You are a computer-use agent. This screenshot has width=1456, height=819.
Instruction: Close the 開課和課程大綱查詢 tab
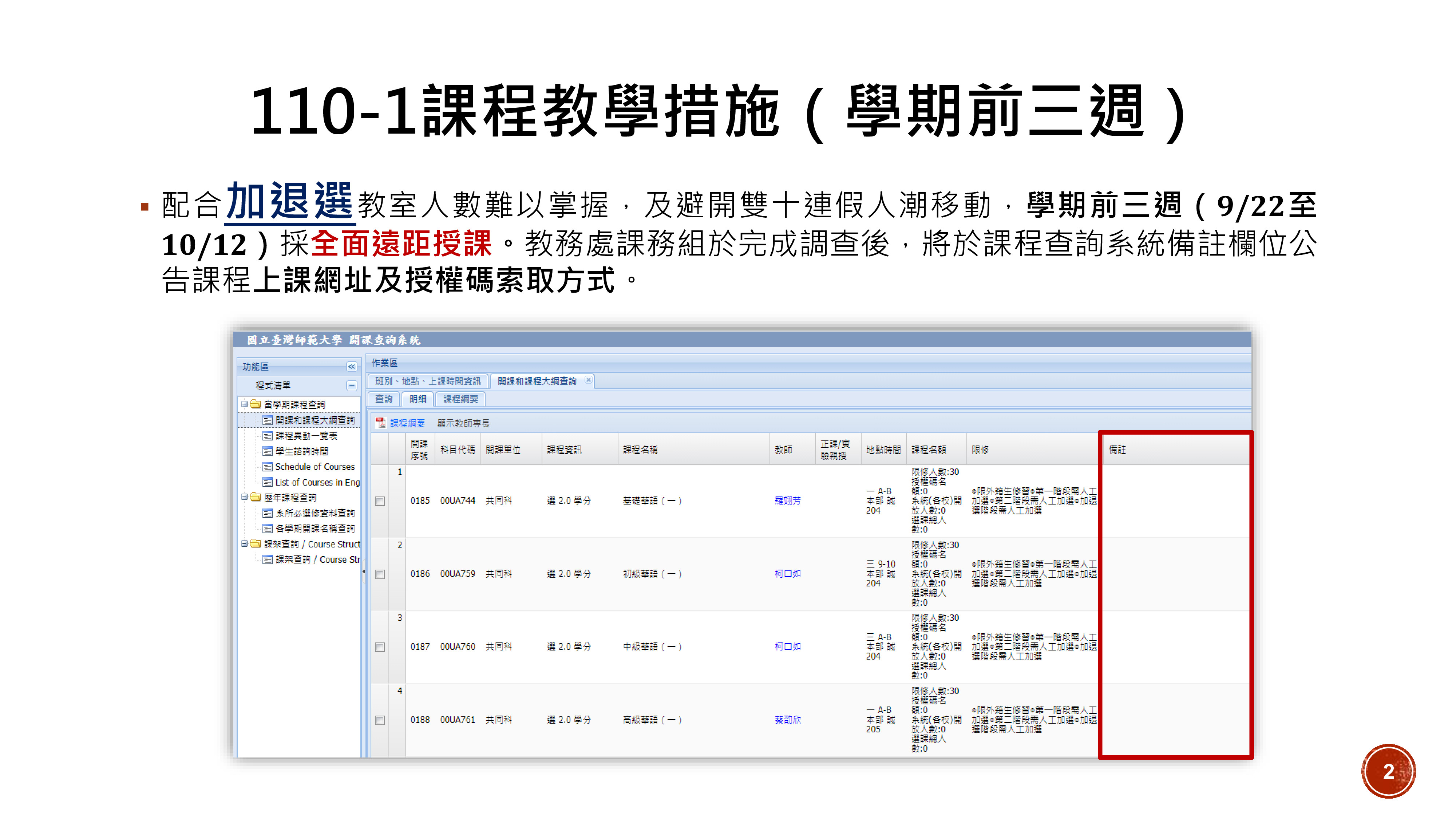tap(588, 380)
